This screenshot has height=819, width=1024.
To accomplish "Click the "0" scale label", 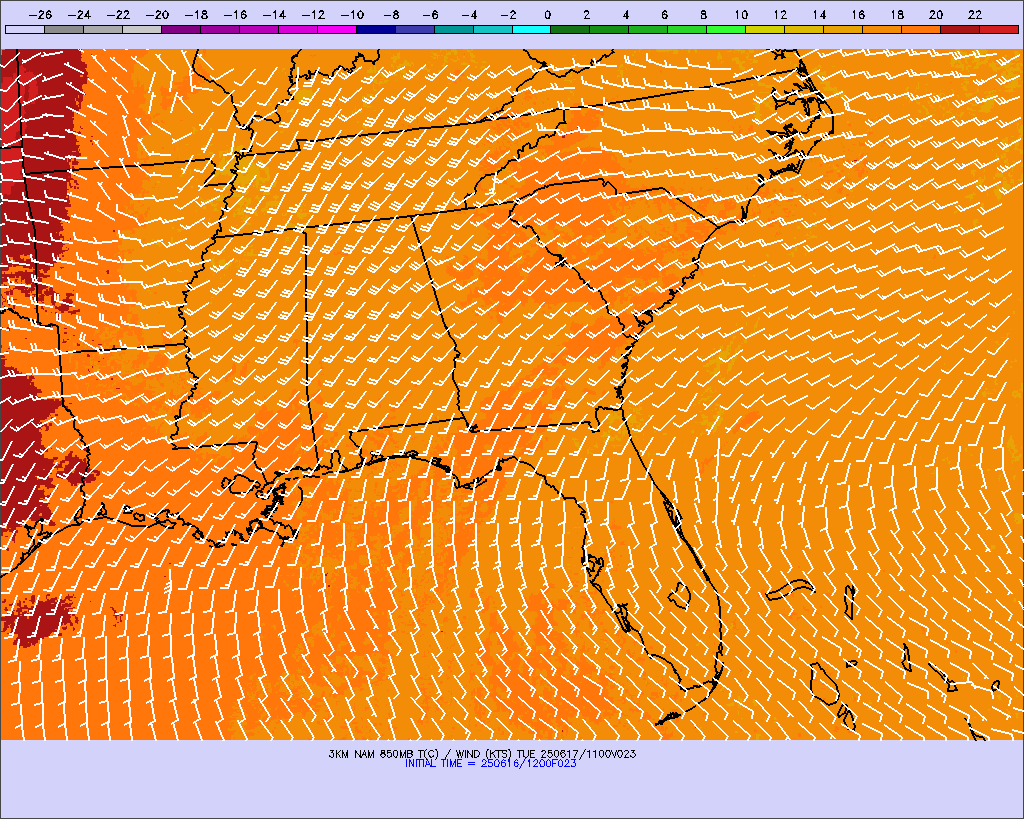I will [x=547, y=14].
